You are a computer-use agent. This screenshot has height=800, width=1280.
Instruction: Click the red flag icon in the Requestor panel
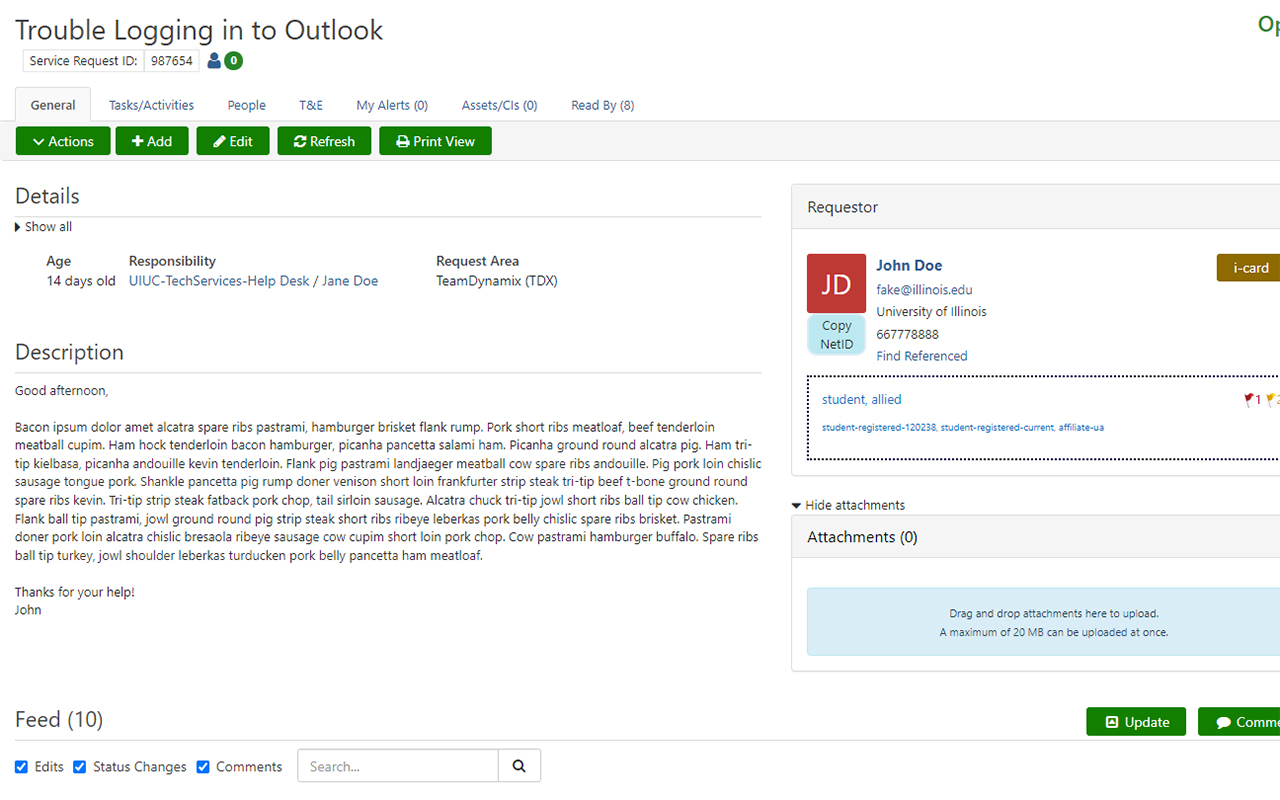point(1249,400)
